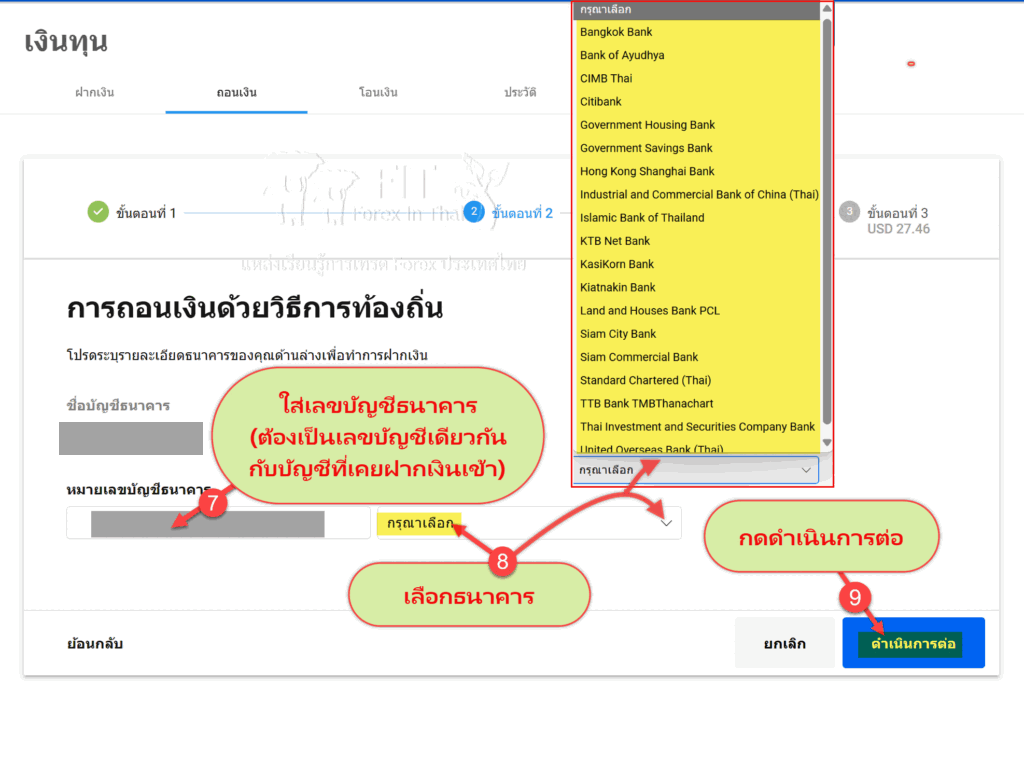Choose KasiKorn Bank option
Viewport: 1024px width, 773px height.
[x=617, y=264]
